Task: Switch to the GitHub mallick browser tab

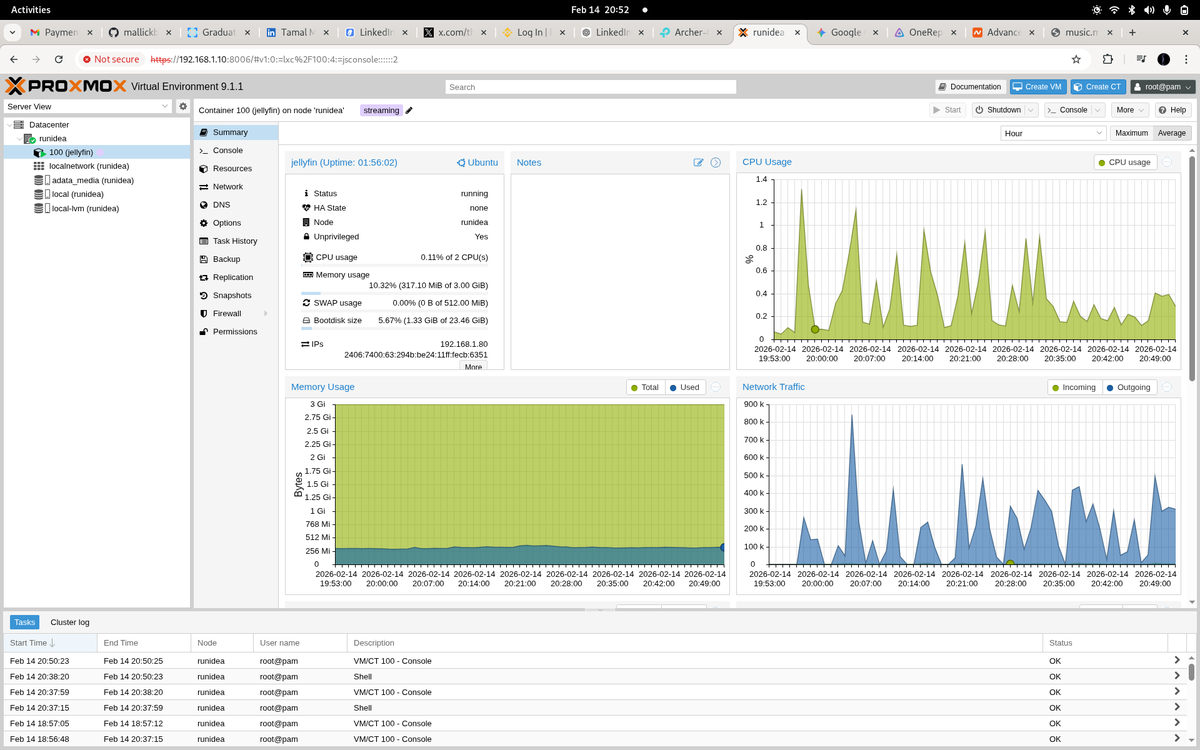Action: (x=142, y=32)
